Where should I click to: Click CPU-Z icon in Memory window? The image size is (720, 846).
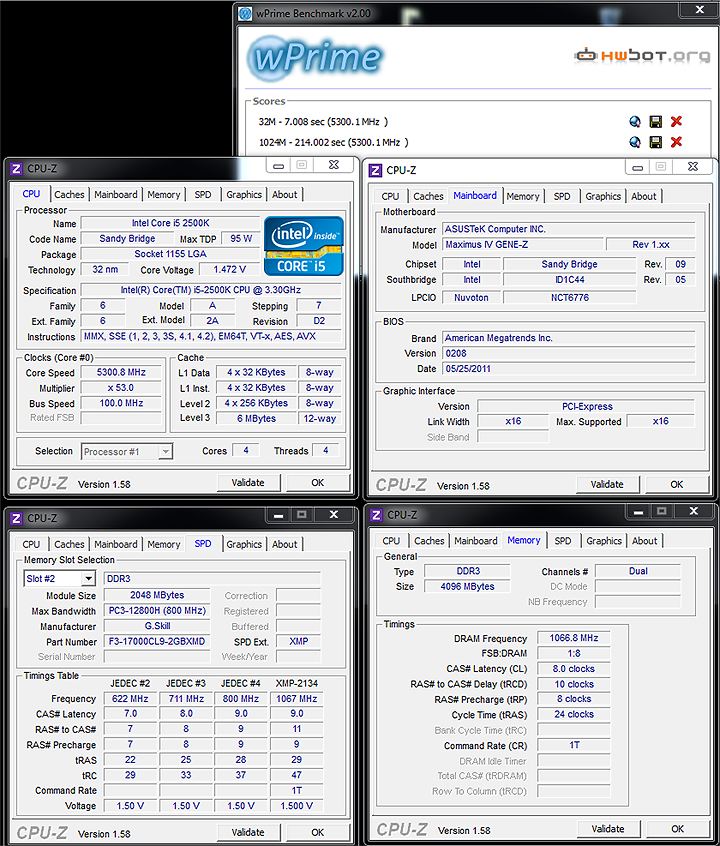coord(376,515)
